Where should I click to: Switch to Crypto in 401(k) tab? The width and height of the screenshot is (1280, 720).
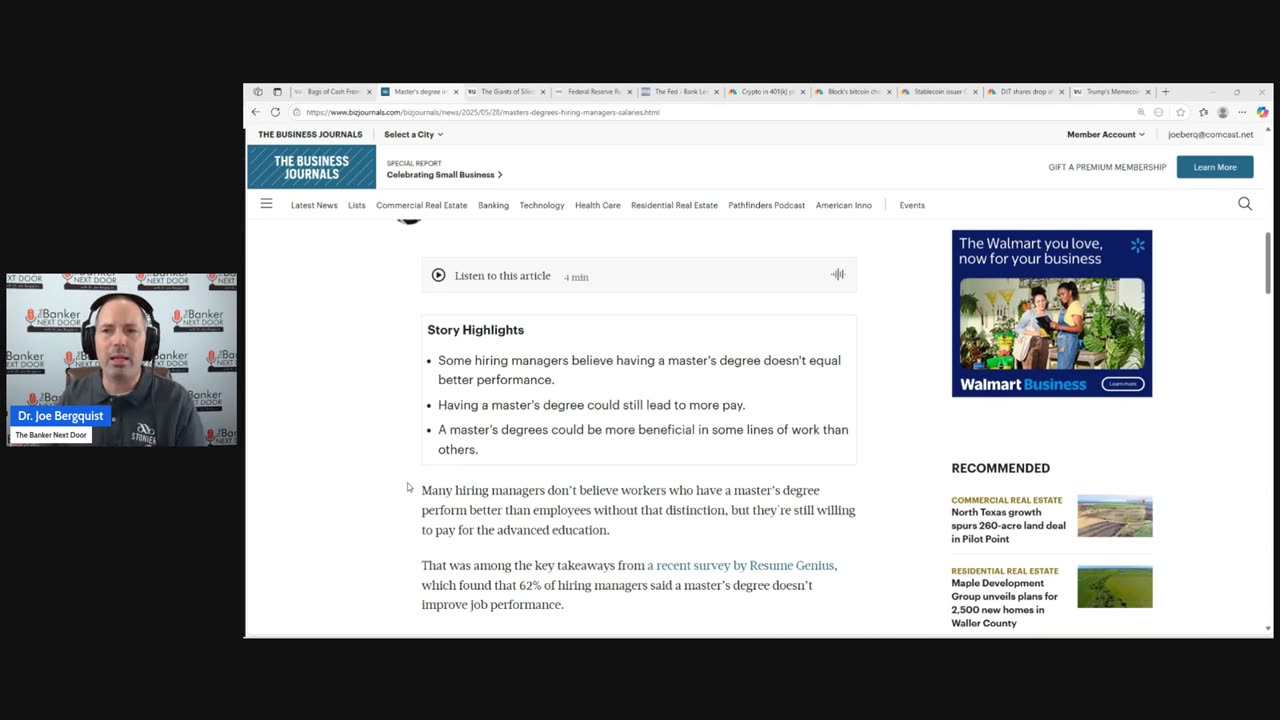[766, 92]
